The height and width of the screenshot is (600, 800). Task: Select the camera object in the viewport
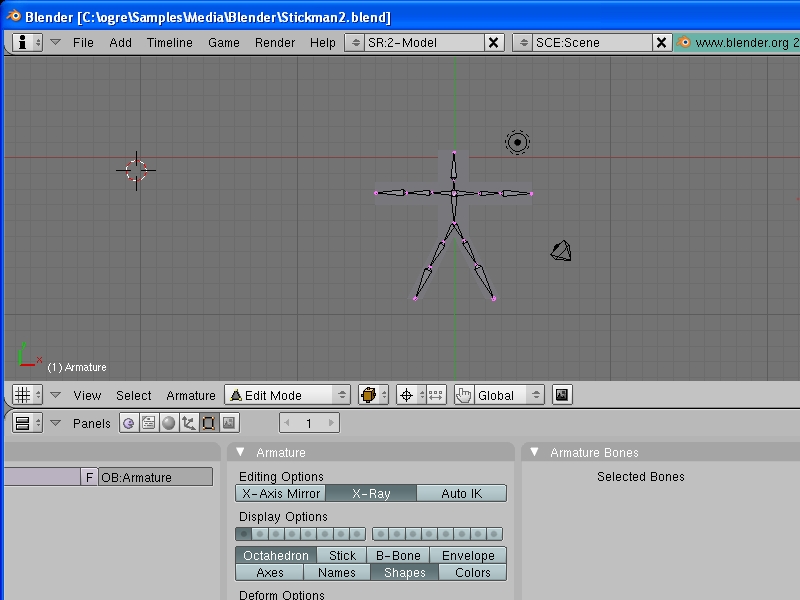coord(561,251)
